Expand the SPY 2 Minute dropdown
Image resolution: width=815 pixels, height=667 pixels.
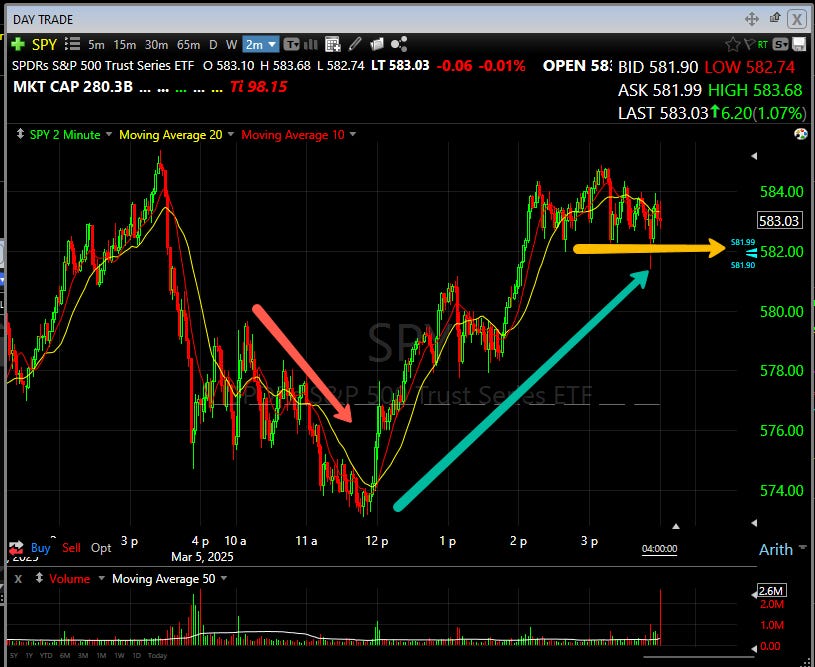pos(109,134)
